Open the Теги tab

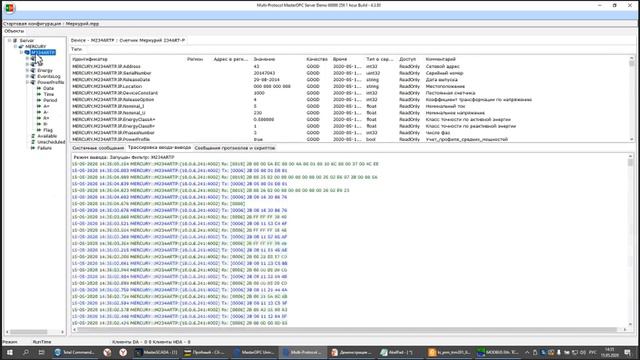(76, 49)
